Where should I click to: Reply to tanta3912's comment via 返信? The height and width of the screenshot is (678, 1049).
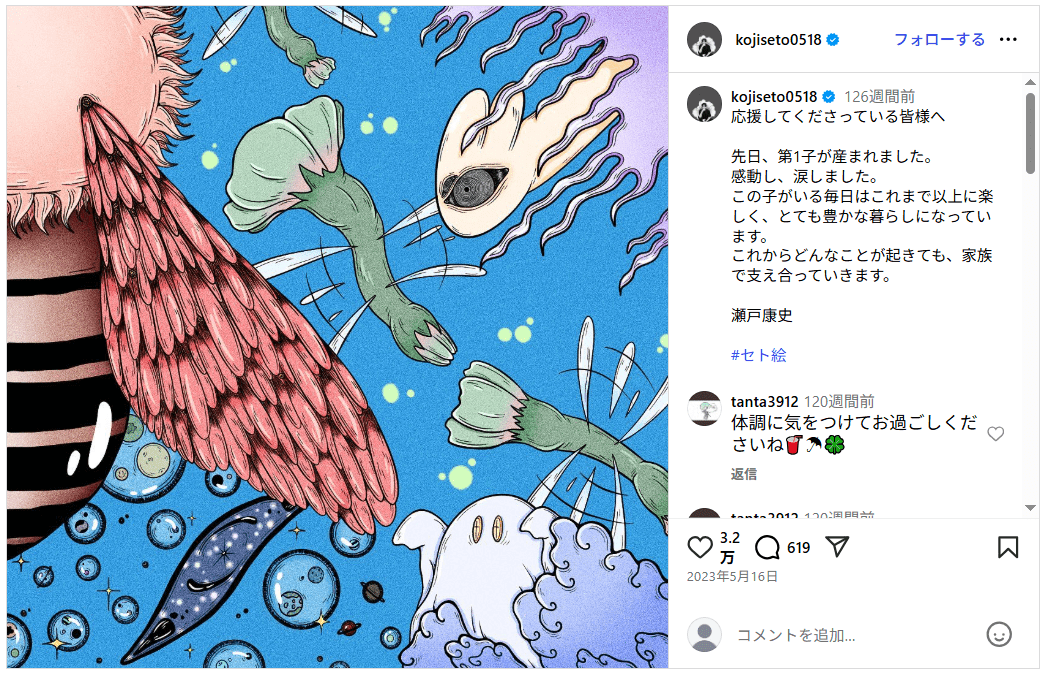(x=743, y=474)
